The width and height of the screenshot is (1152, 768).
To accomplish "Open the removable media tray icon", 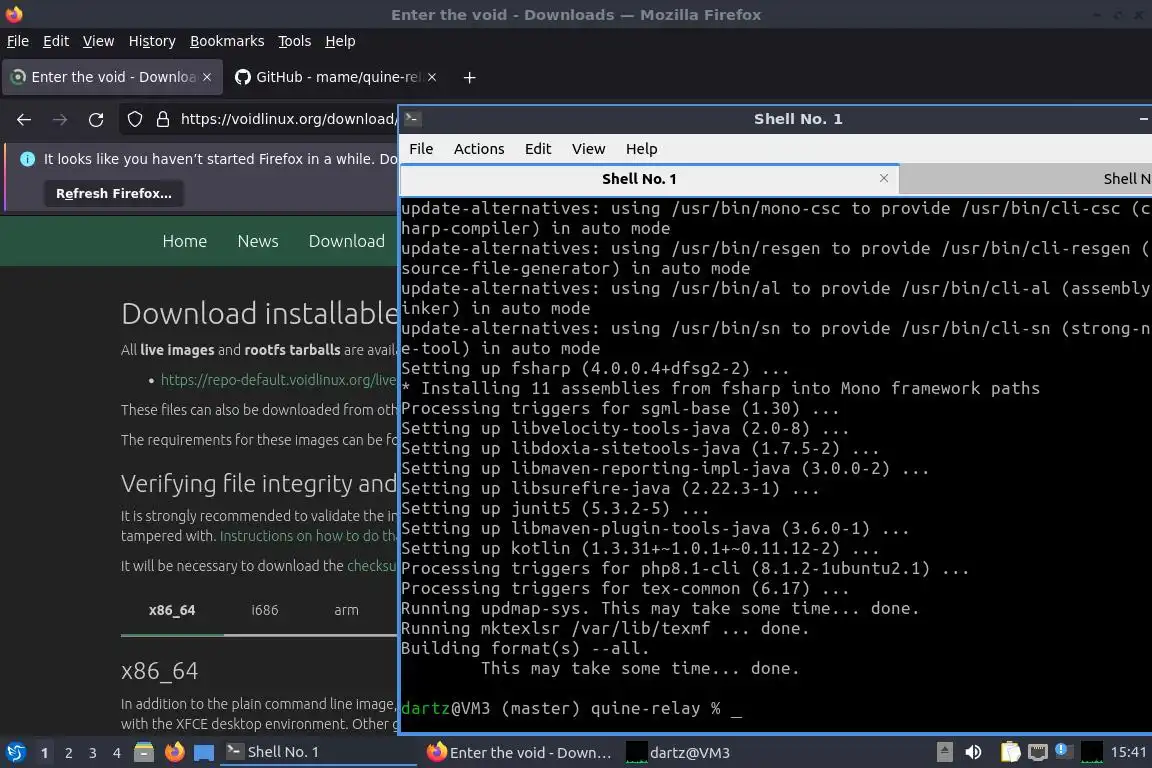I will pyautogui.click(x=945, y=752).
